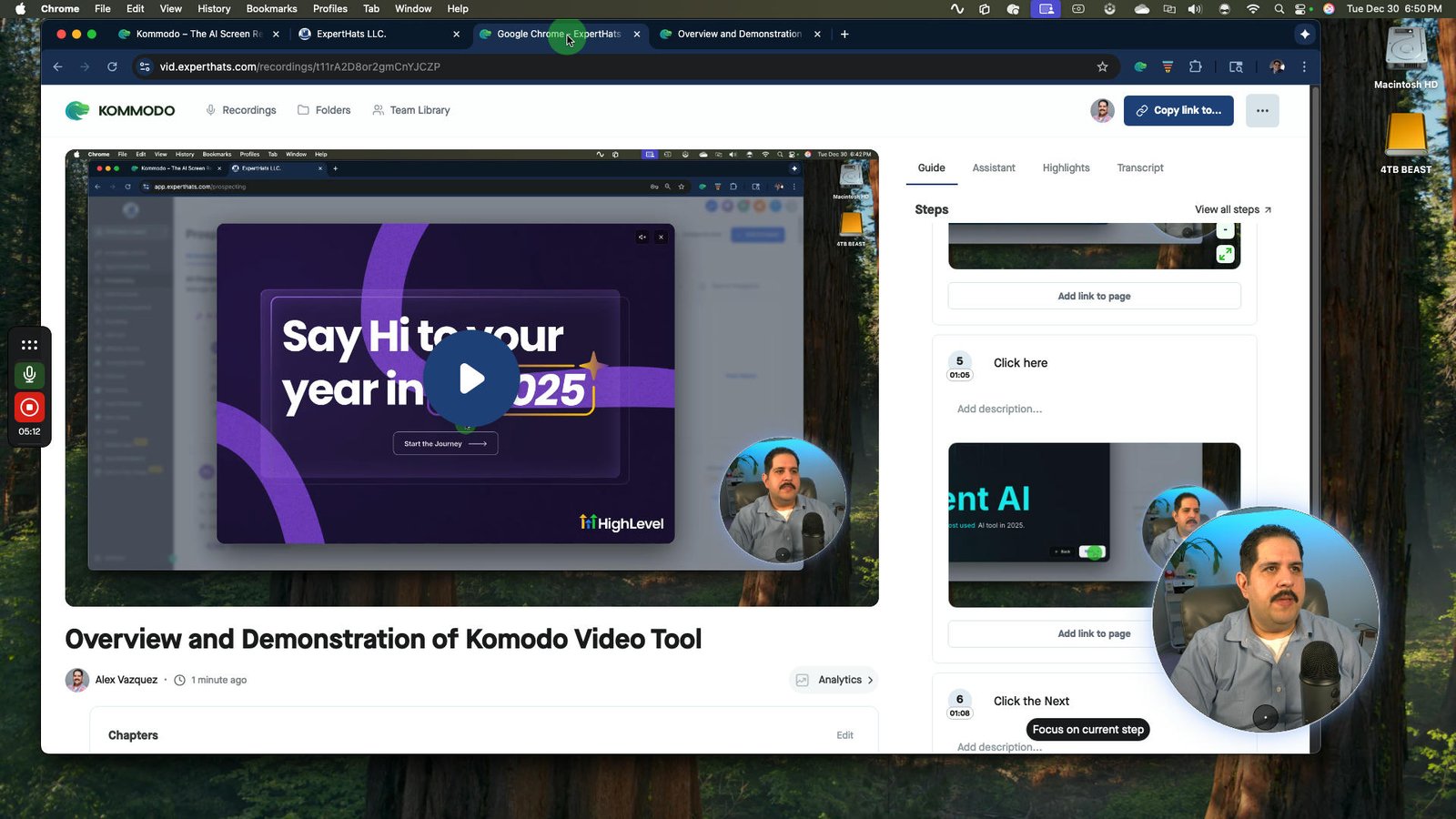Switch to the Highlights tab
Image resolution: width=1456 pixels, height=819 pixels.
coord(1066,167)
